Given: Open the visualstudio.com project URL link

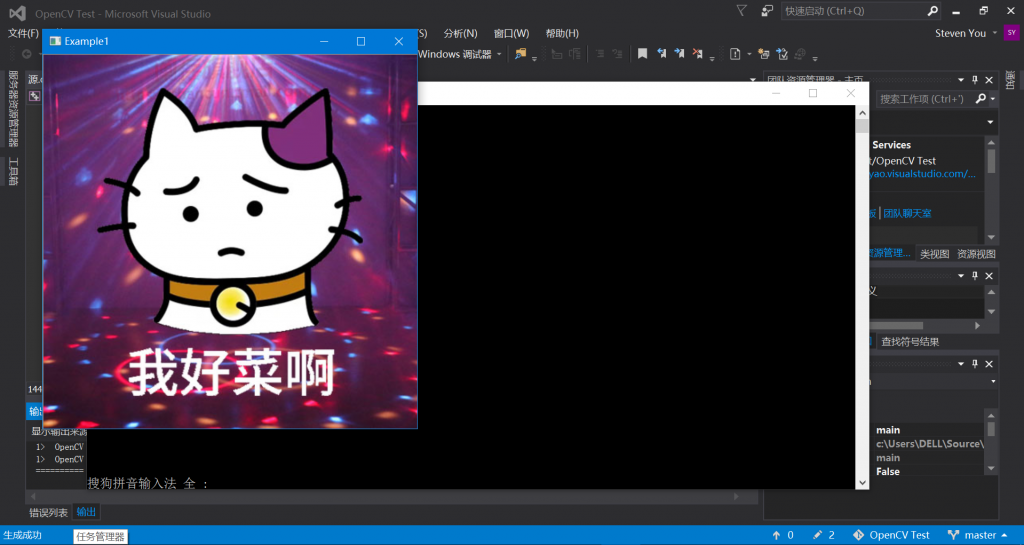Looking at the screenshot, I should [x=922, y=174].
